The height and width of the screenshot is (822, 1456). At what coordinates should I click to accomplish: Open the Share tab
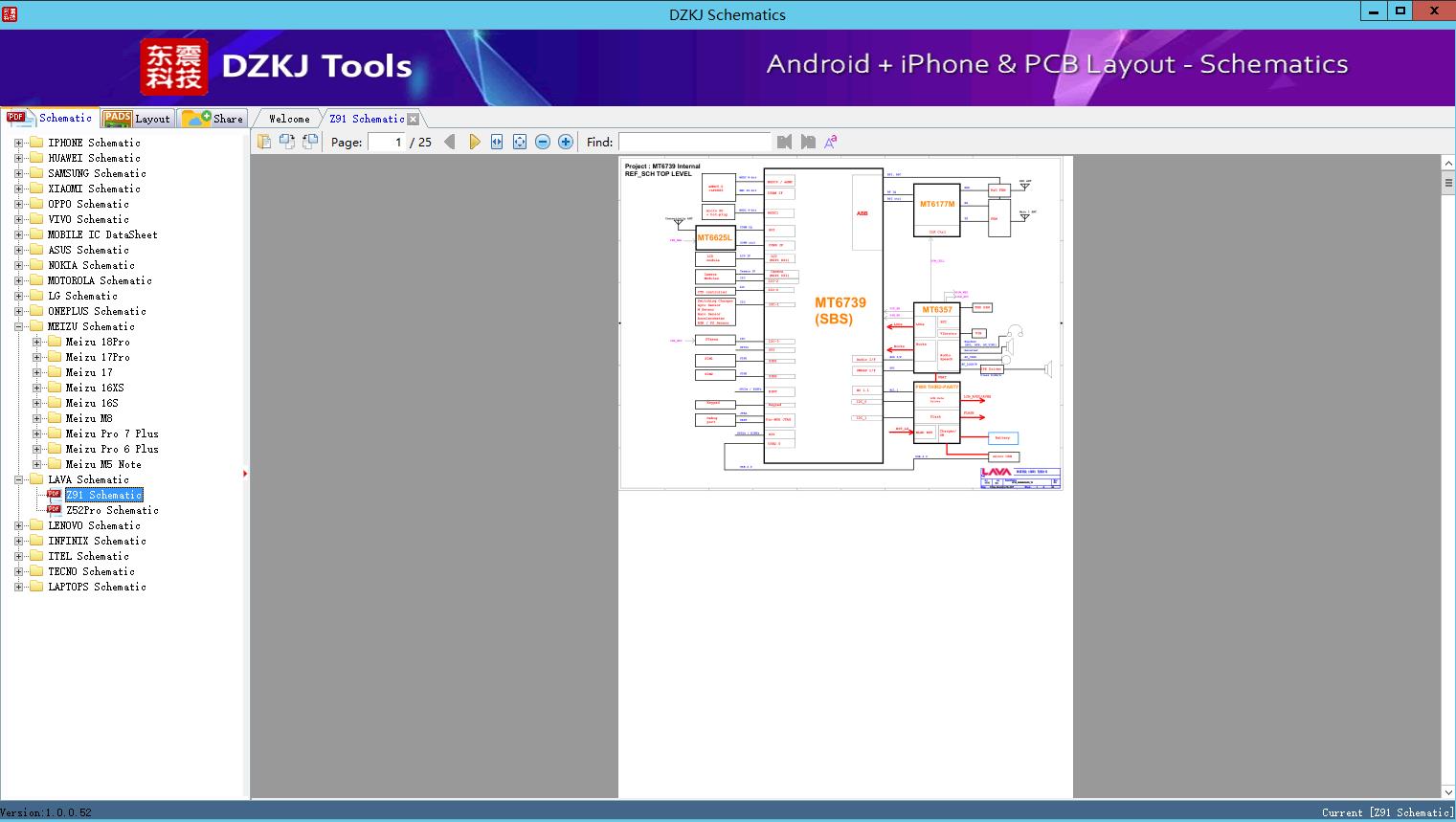tap(213, 119)
